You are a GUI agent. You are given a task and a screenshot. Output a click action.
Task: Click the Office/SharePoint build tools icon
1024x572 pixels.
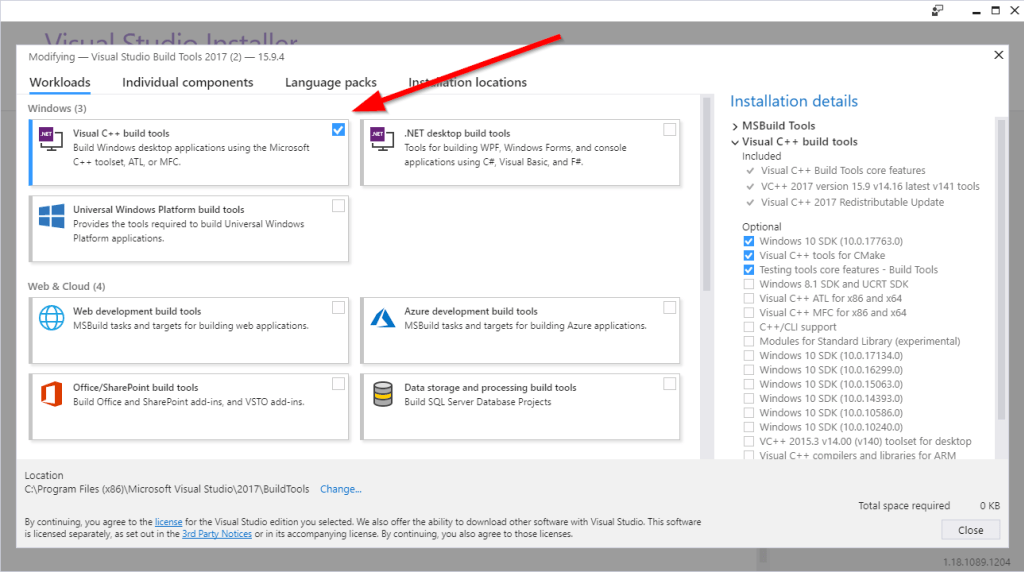point(51,394)
